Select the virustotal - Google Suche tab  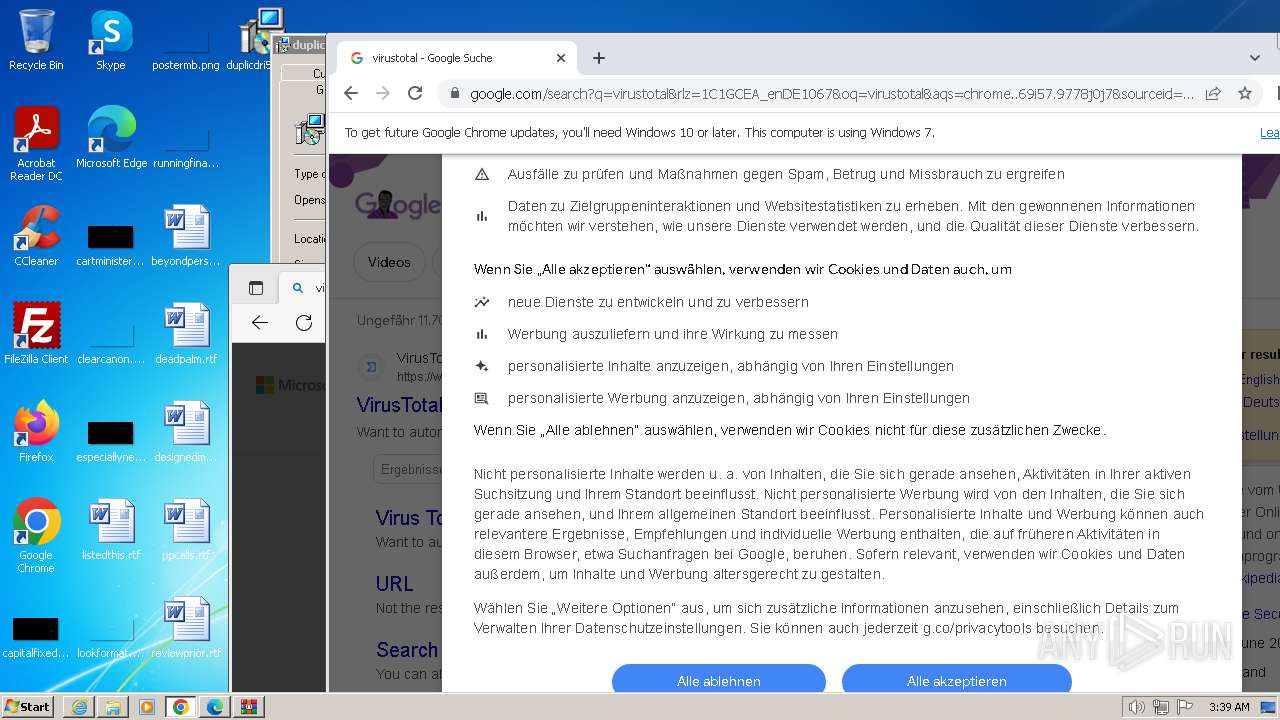[x=457, y=58]
